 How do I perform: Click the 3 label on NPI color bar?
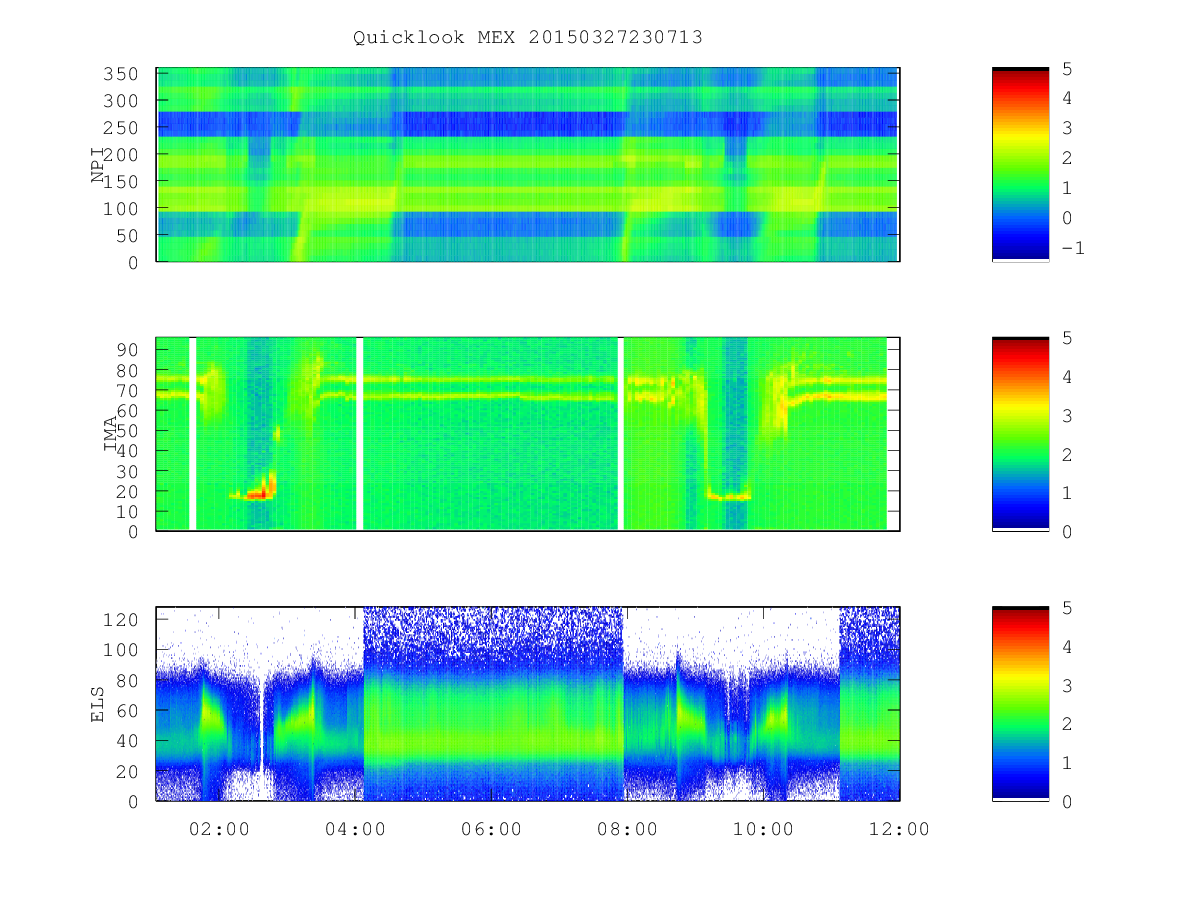pos(1067,128)
